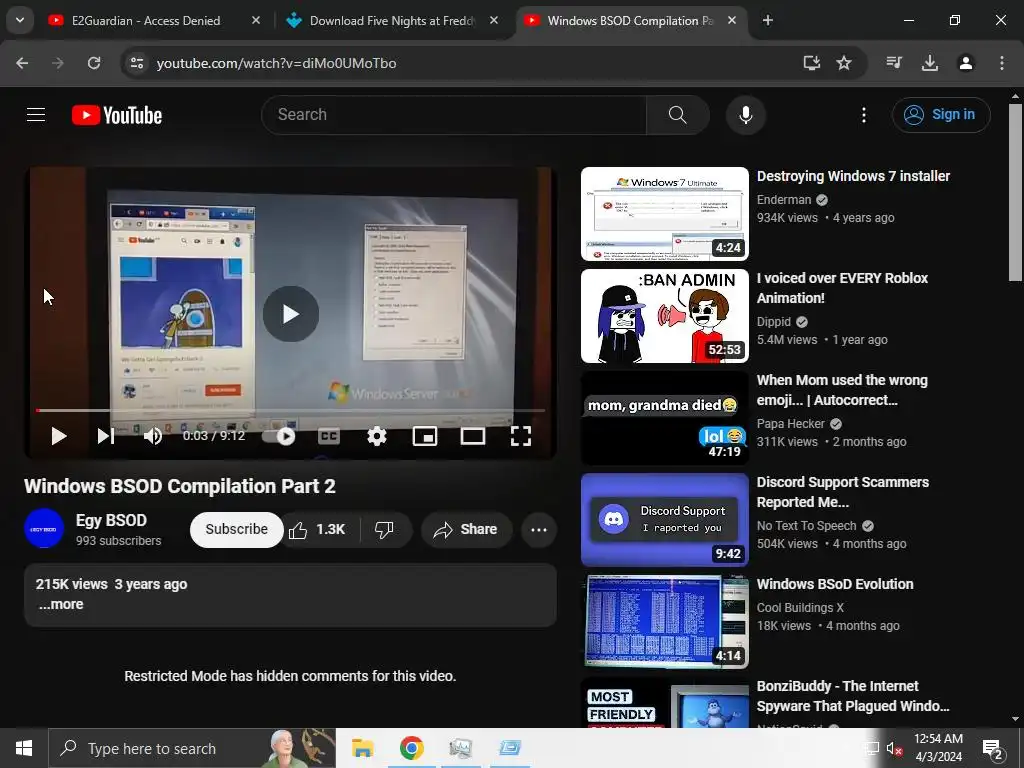Open When Mom used the wrong emoji video

coord(842,390)
